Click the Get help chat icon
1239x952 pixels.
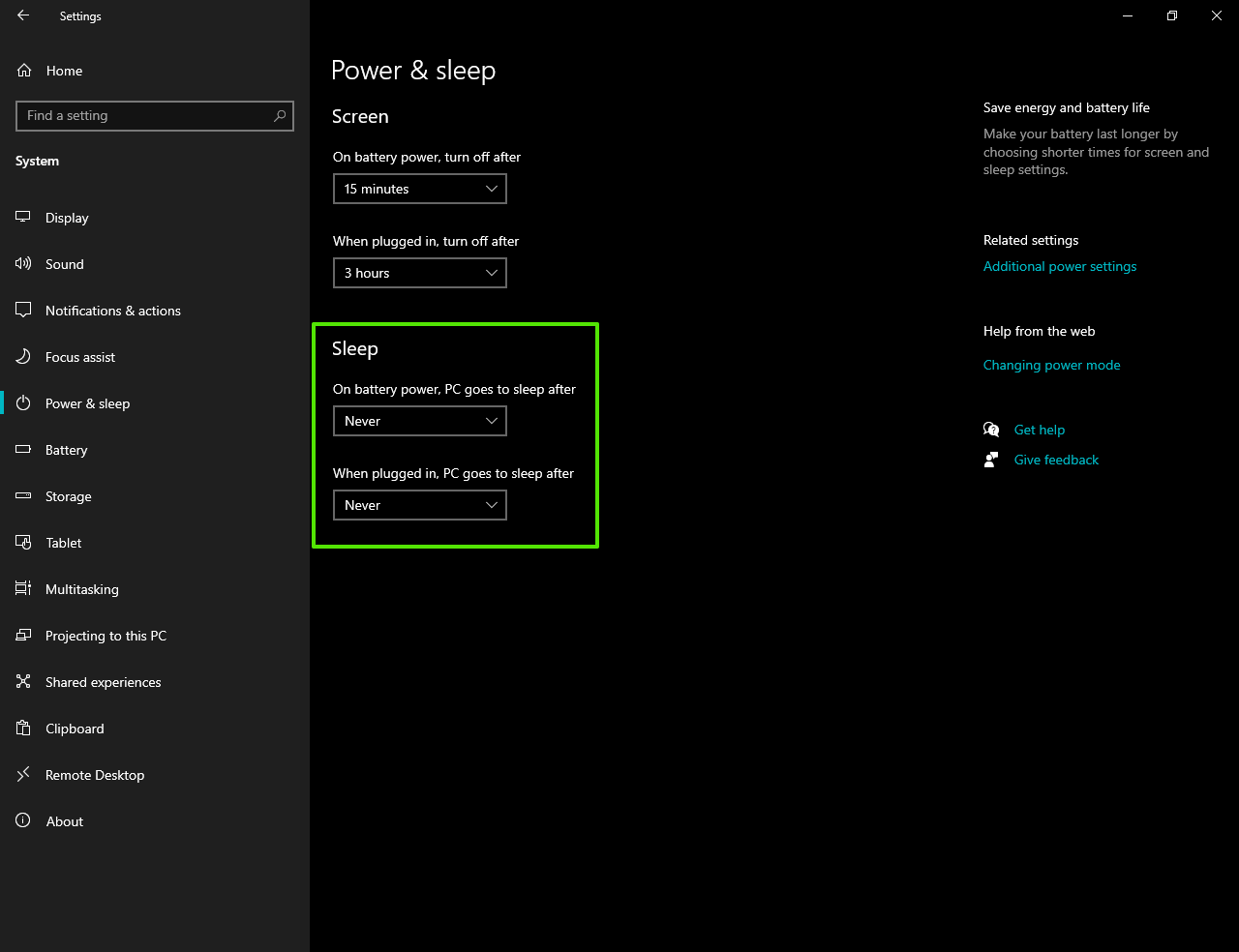991,430
